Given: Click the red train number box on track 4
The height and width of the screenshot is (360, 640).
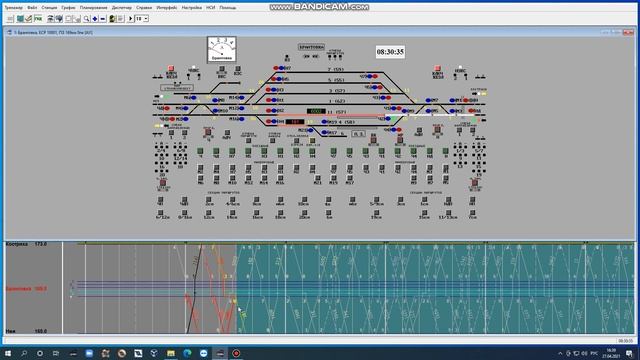Looking at the screenshot, I should [x=295, y=122].
